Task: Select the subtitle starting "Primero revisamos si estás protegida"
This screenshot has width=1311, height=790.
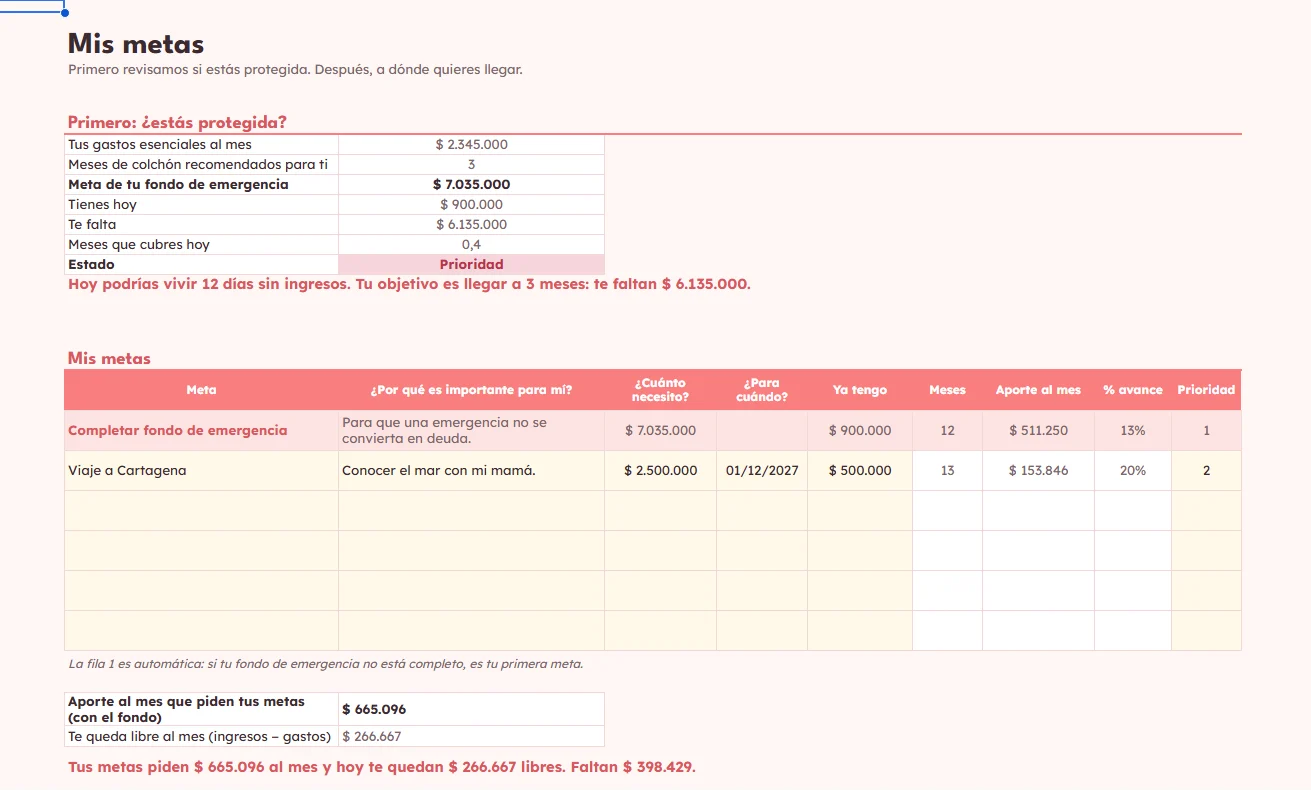Action: (x=295, y=70)
